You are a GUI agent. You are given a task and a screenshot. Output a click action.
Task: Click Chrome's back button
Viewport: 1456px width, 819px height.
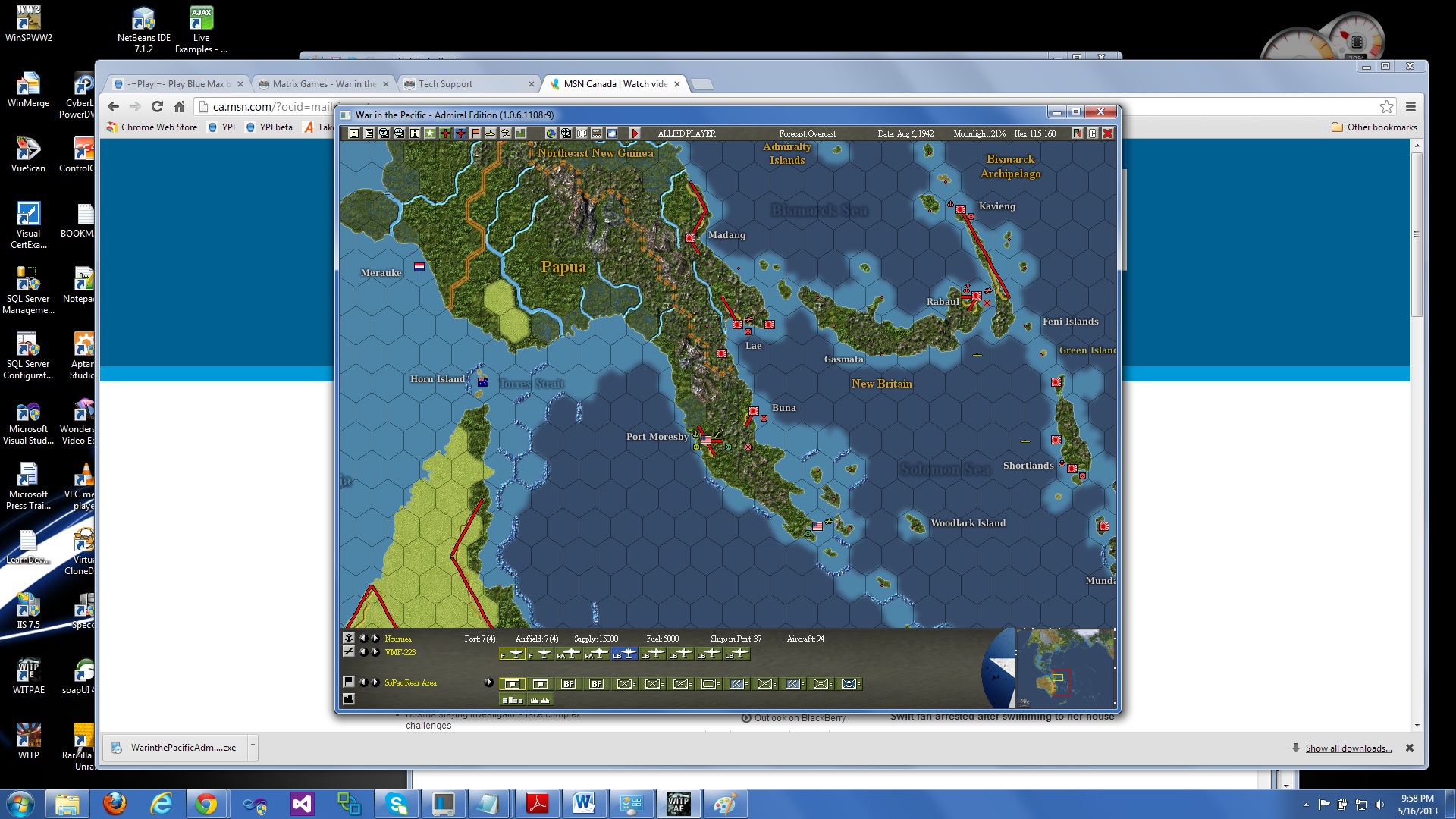click(x=114, y=107)
